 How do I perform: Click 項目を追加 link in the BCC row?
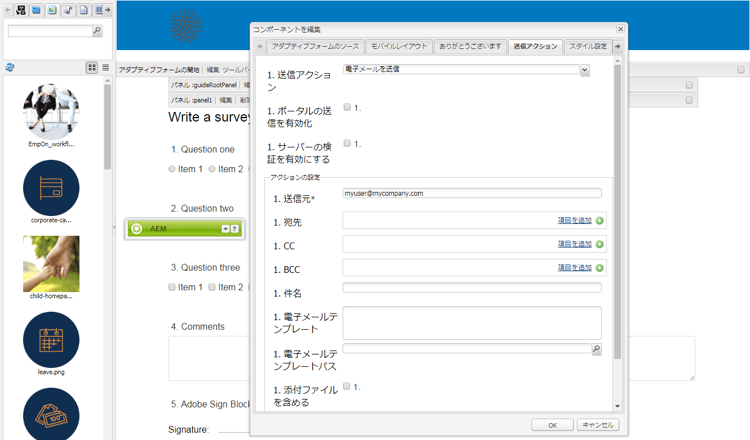tap(574, 268)
